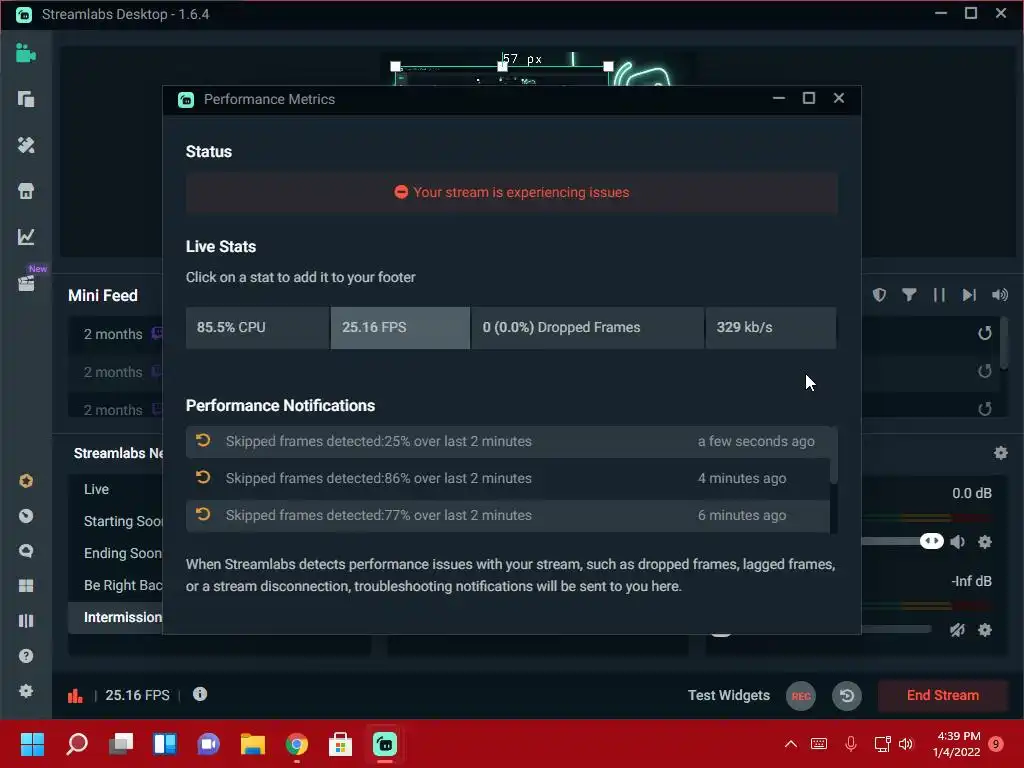1024x768 pixels.
Task: Click the 25.16 FPS footer stat
Action: tap(137, 696)
